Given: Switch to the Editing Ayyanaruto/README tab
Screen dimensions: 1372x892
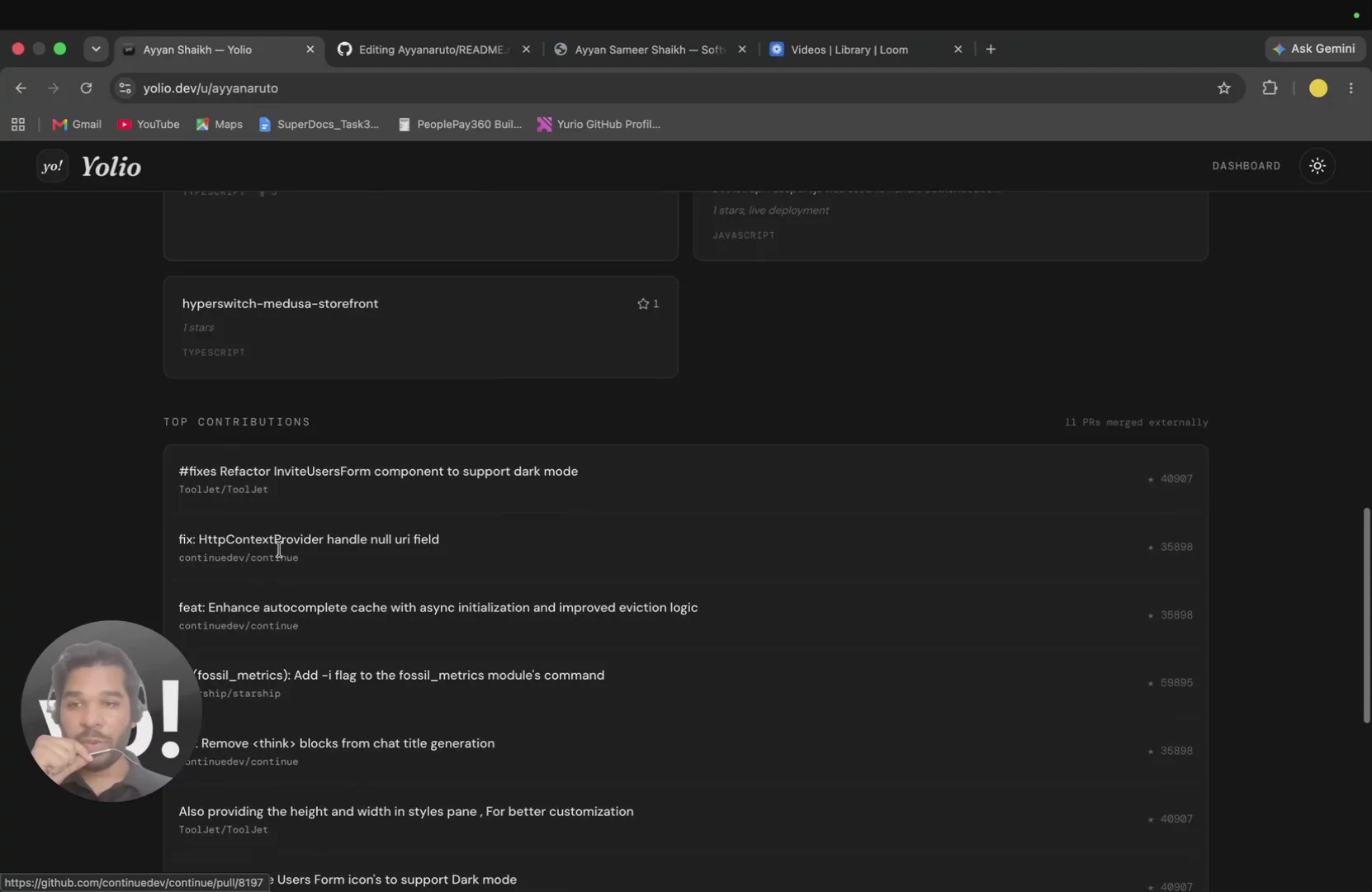Looking at the screenshot, I should pyautogui.click(x=433, y=50).
